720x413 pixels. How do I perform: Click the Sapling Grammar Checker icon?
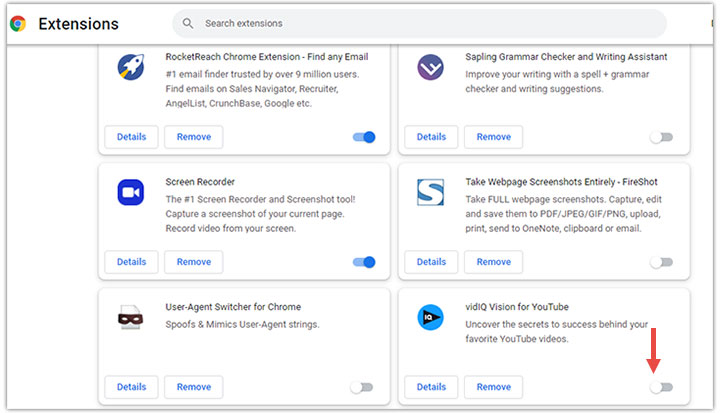tap(430, 67)
